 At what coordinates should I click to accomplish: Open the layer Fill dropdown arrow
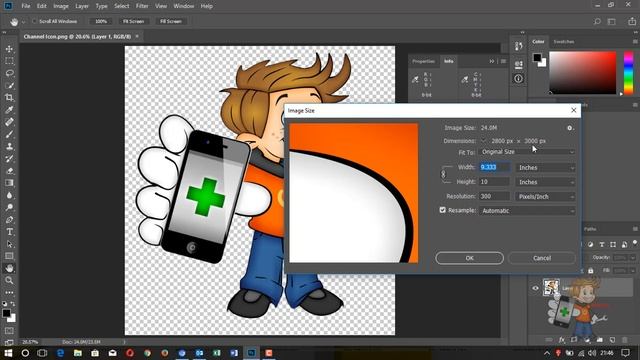633,271
